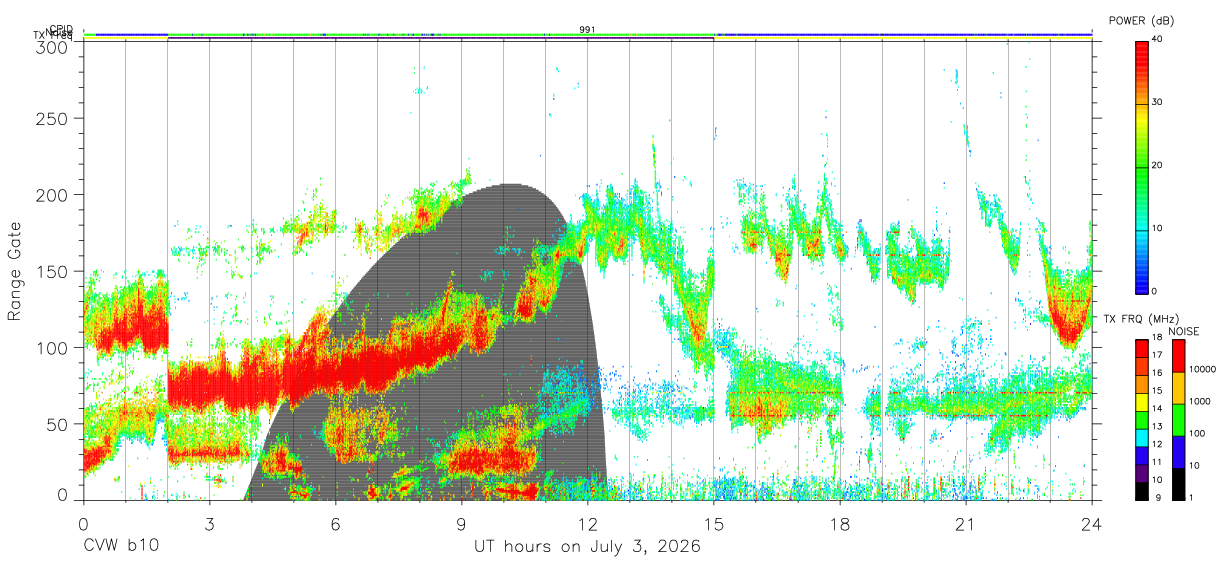Click the 3 tick on UT hours axis
1228x567 pixels.
tap(210, 523)
